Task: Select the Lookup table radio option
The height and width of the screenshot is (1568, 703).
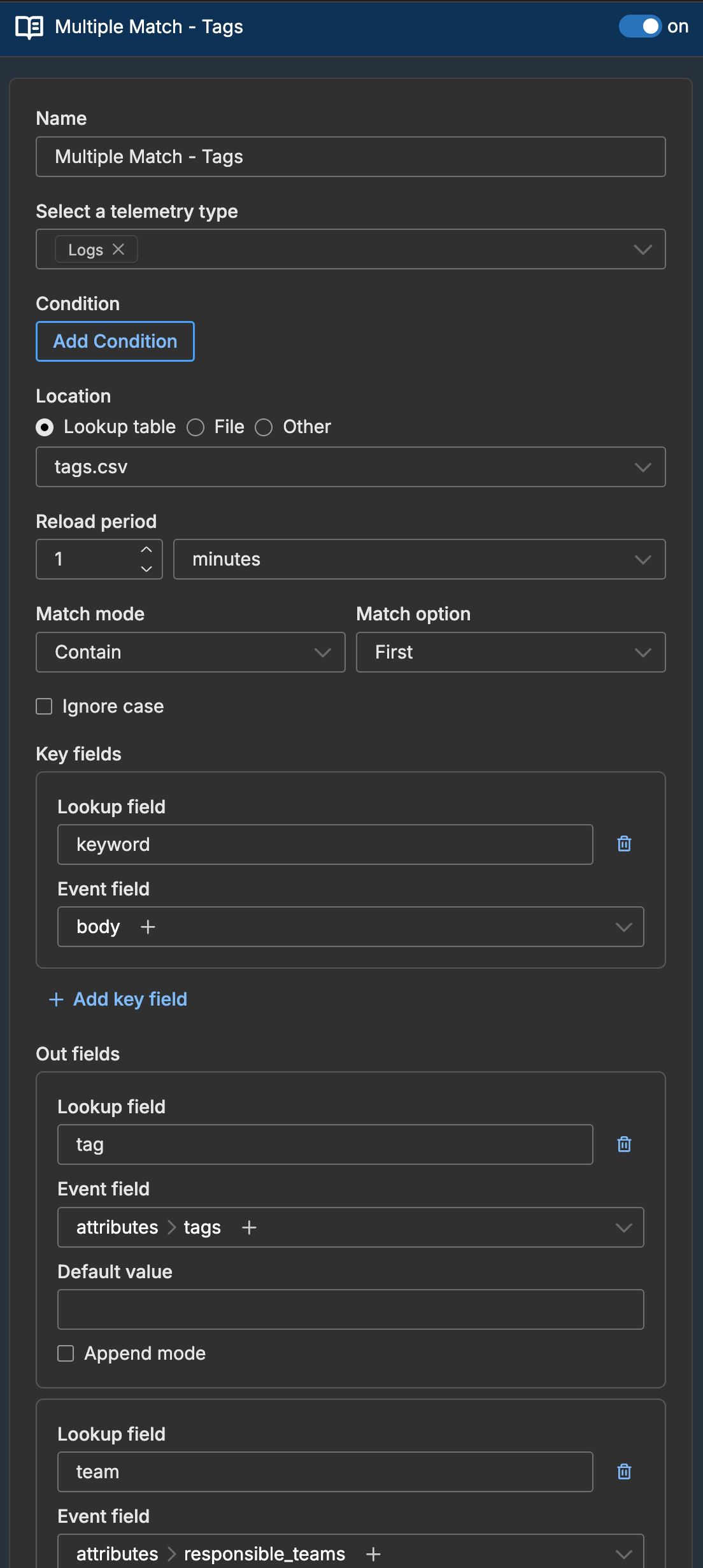Action: (45, 427)
